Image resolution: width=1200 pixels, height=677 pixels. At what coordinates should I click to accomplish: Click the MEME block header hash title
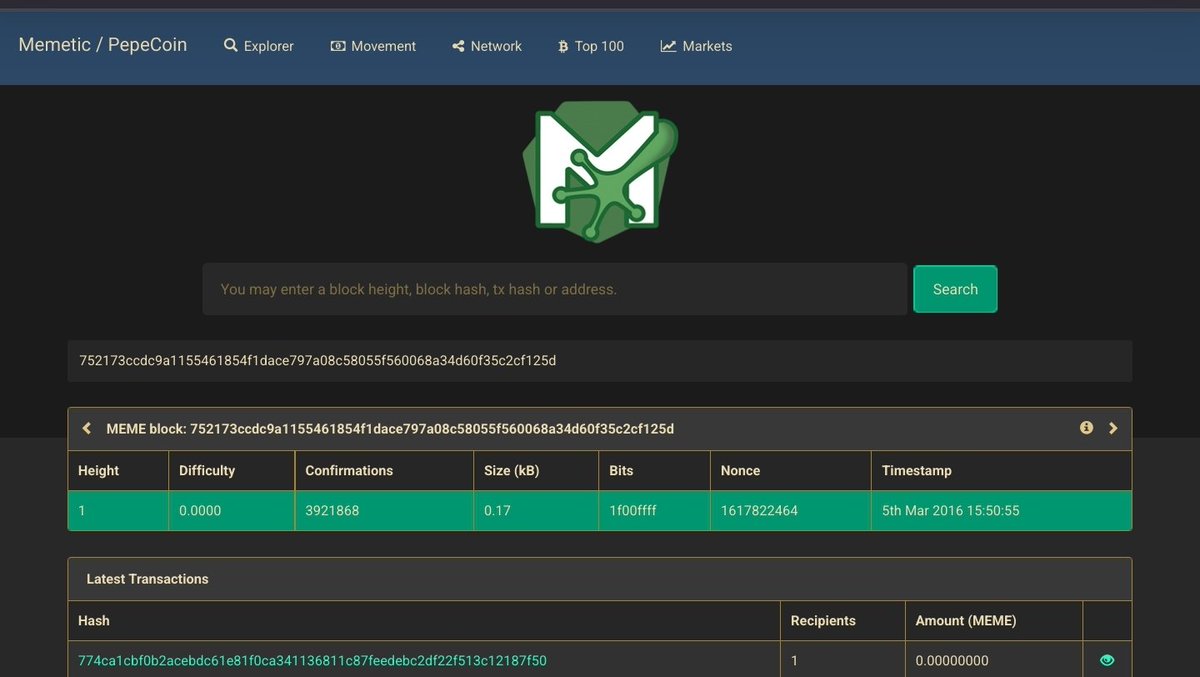390,429
